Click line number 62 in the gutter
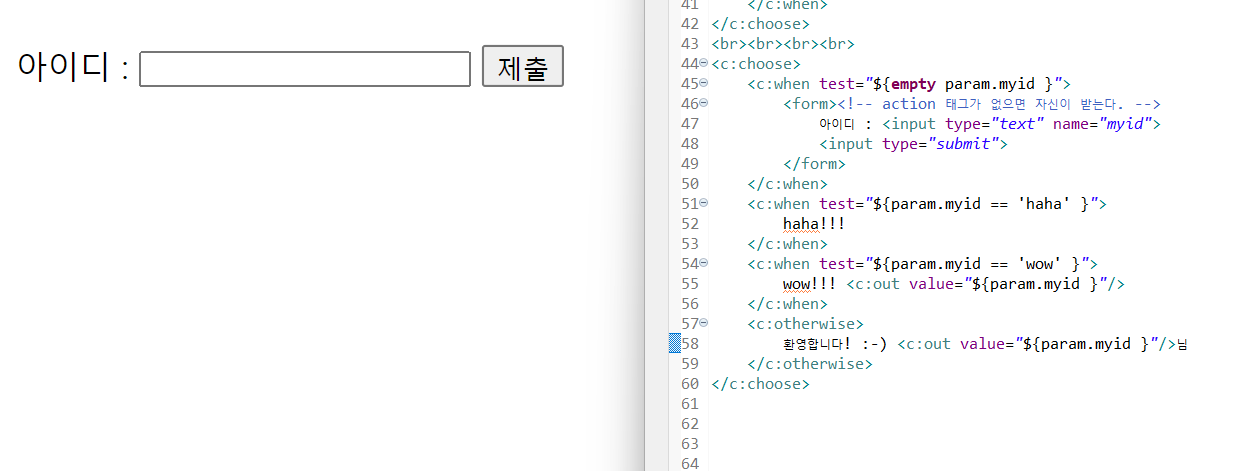The height and width of the screenshot is (471, 1243). [x=690, y=424]
